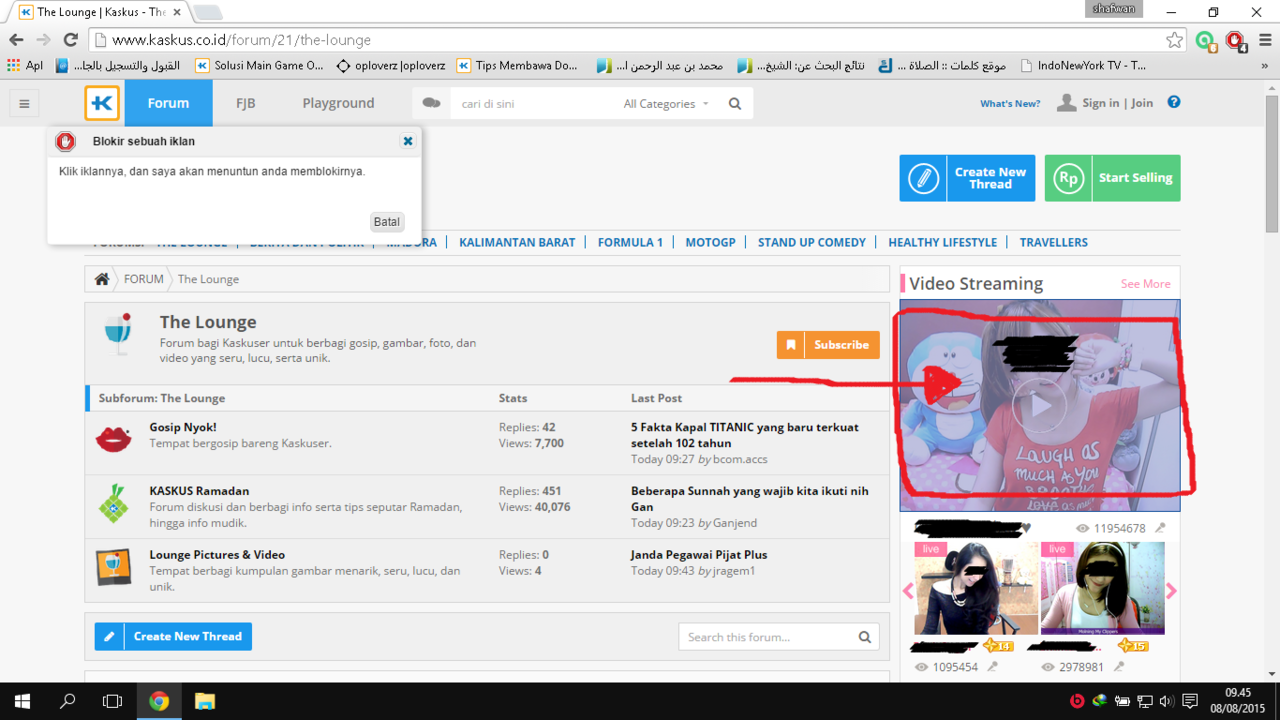Open the volume tray icon
Viewport: 1280px width, 720px height.
(1167, 701)
